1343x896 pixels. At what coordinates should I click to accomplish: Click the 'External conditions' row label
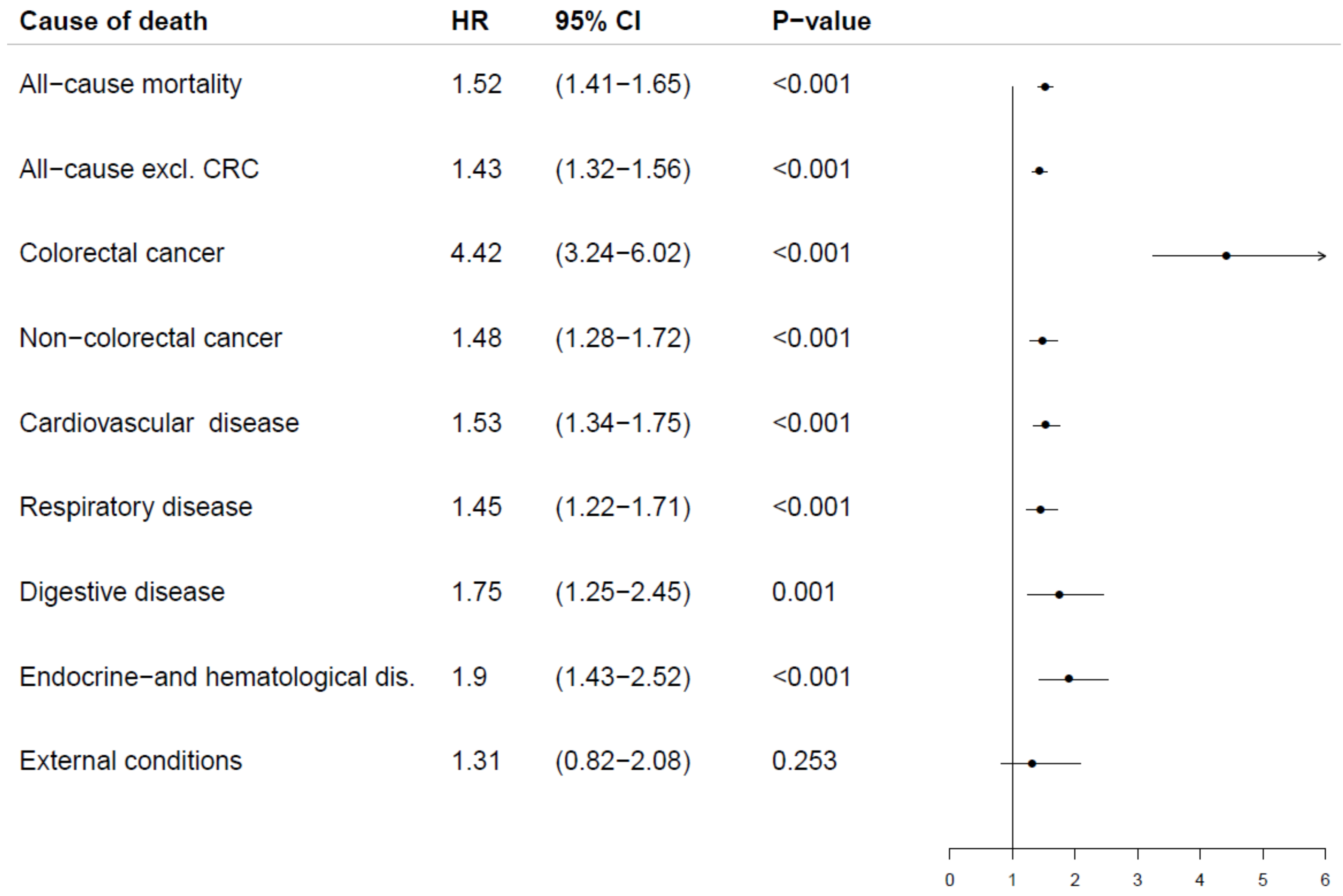pyautogui.click(x=130, y=761)
